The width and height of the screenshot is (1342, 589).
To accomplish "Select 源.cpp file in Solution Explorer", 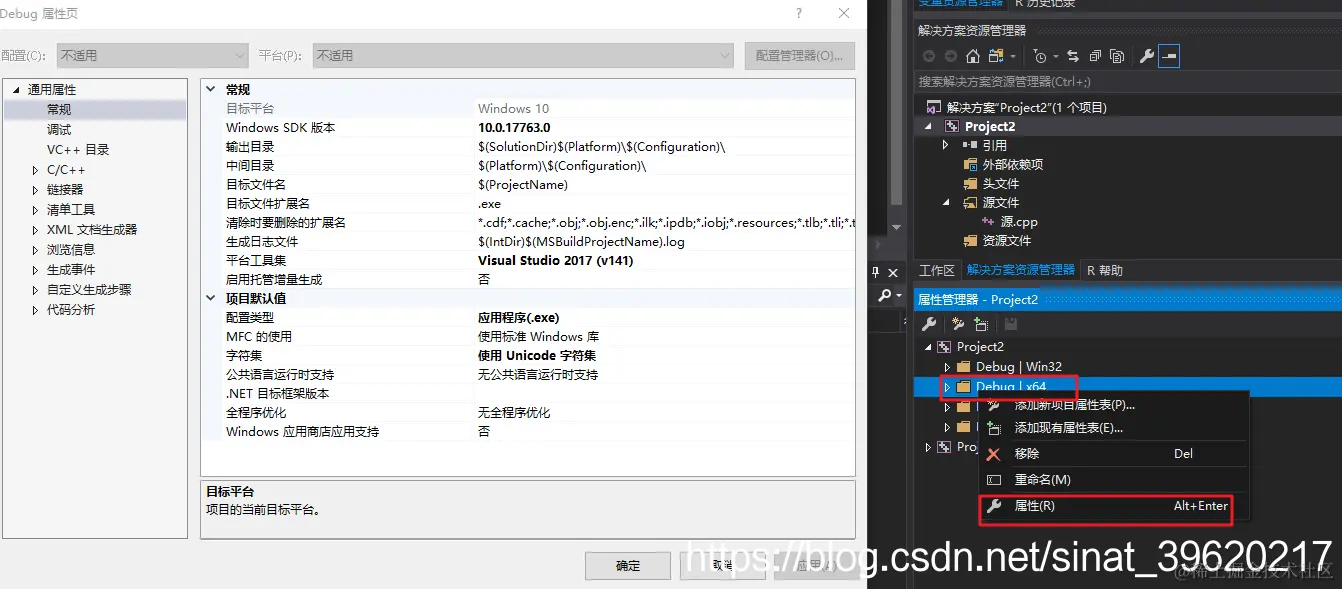I will click(1019, 222).
